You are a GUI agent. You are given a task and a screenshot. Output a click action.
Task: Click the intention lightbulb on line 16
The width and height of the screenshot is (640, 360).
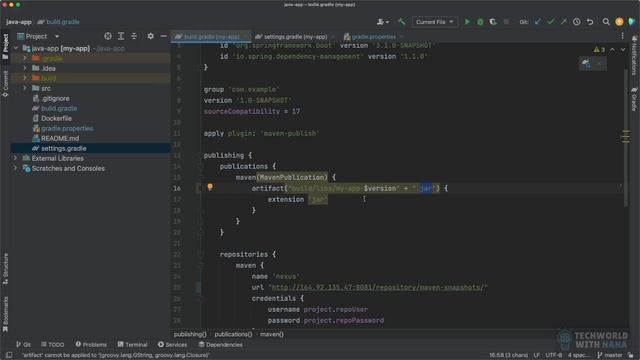pos(210,187)
